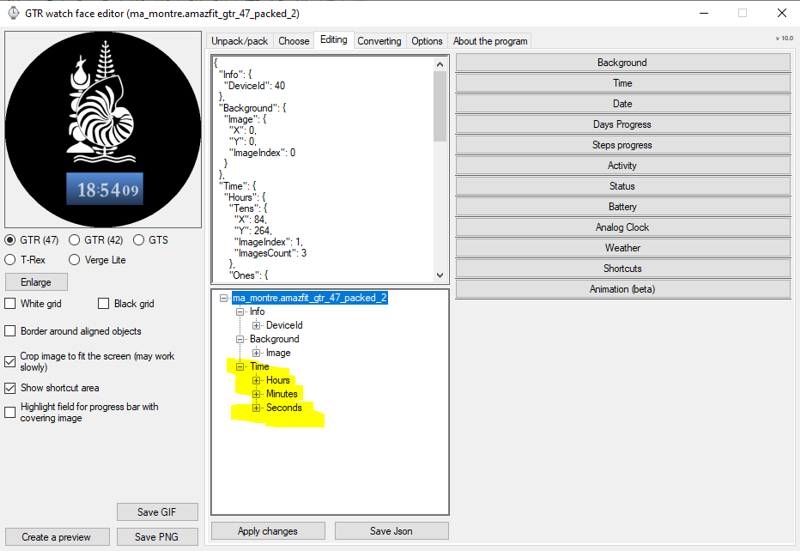This screenshot has width=800, height=551.
Task: Toggle Show shortcut area checkbox
Action: tap(10, 388)
